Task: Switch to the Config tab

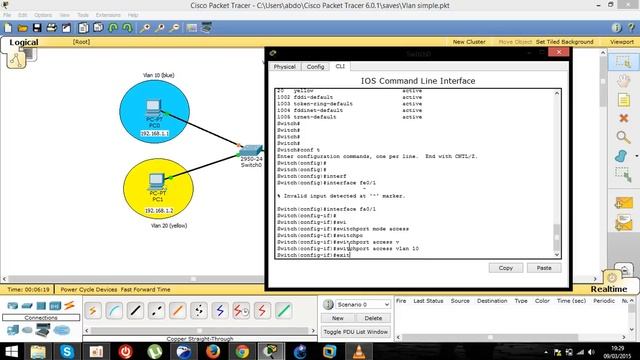Action: coord(316,67)
